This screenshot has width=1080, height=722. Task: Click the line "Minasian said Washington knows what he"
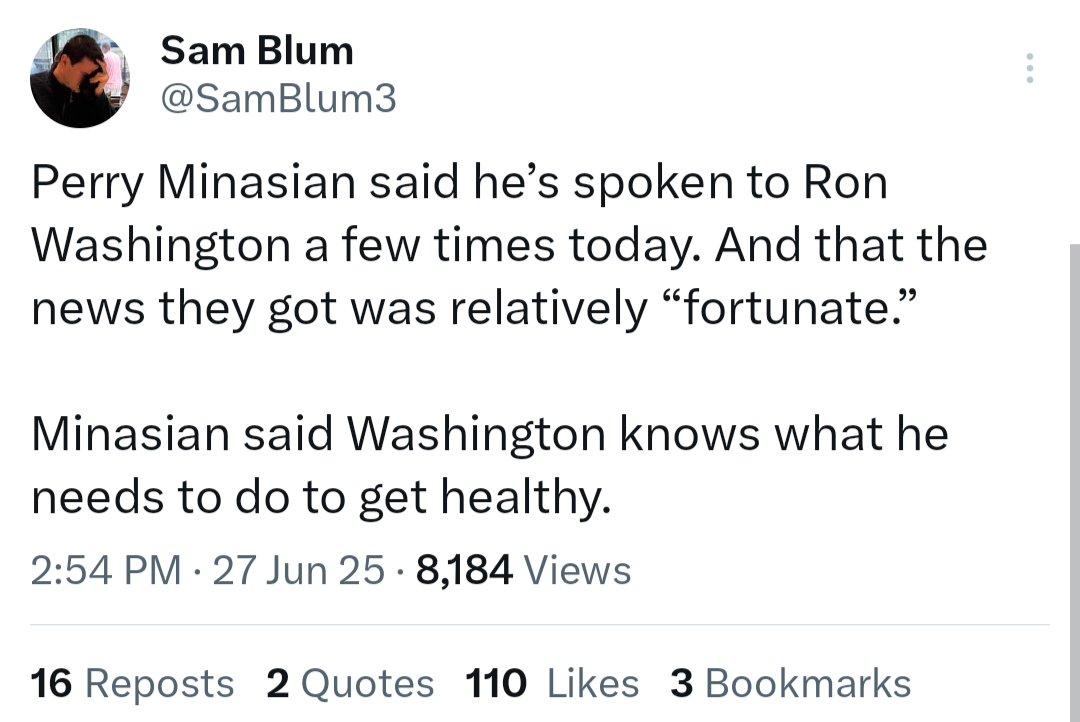490,434
